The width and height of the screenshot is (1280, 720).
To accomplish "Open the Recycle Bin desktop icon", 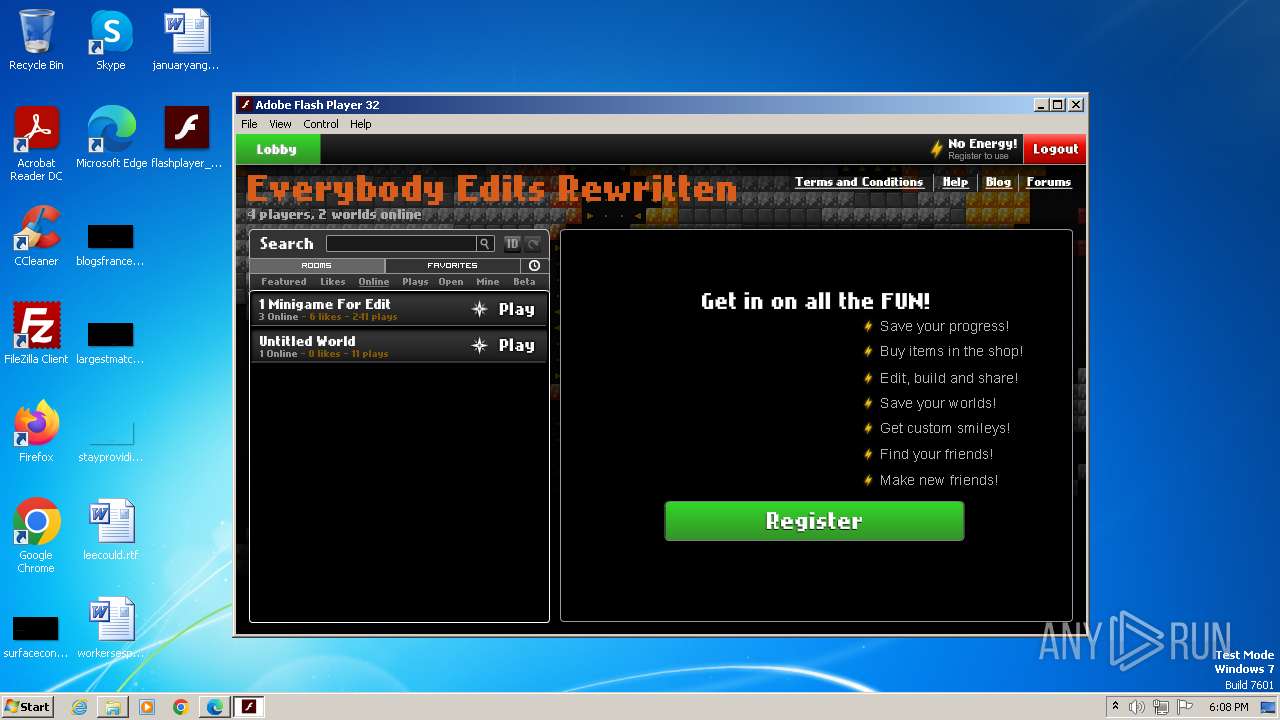I will coord(36,40).
